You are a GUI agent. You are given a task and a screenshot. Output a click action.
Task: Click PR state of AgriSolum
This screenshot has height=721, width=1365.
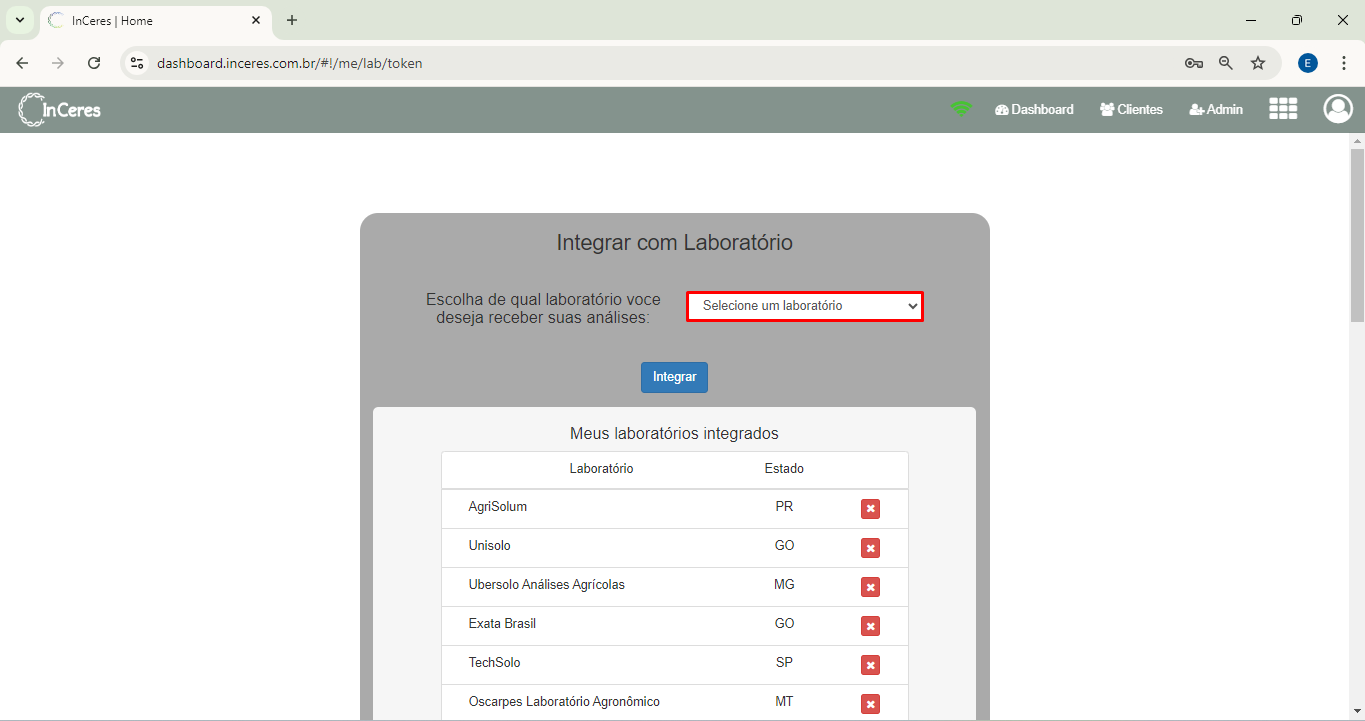point(784,507)
